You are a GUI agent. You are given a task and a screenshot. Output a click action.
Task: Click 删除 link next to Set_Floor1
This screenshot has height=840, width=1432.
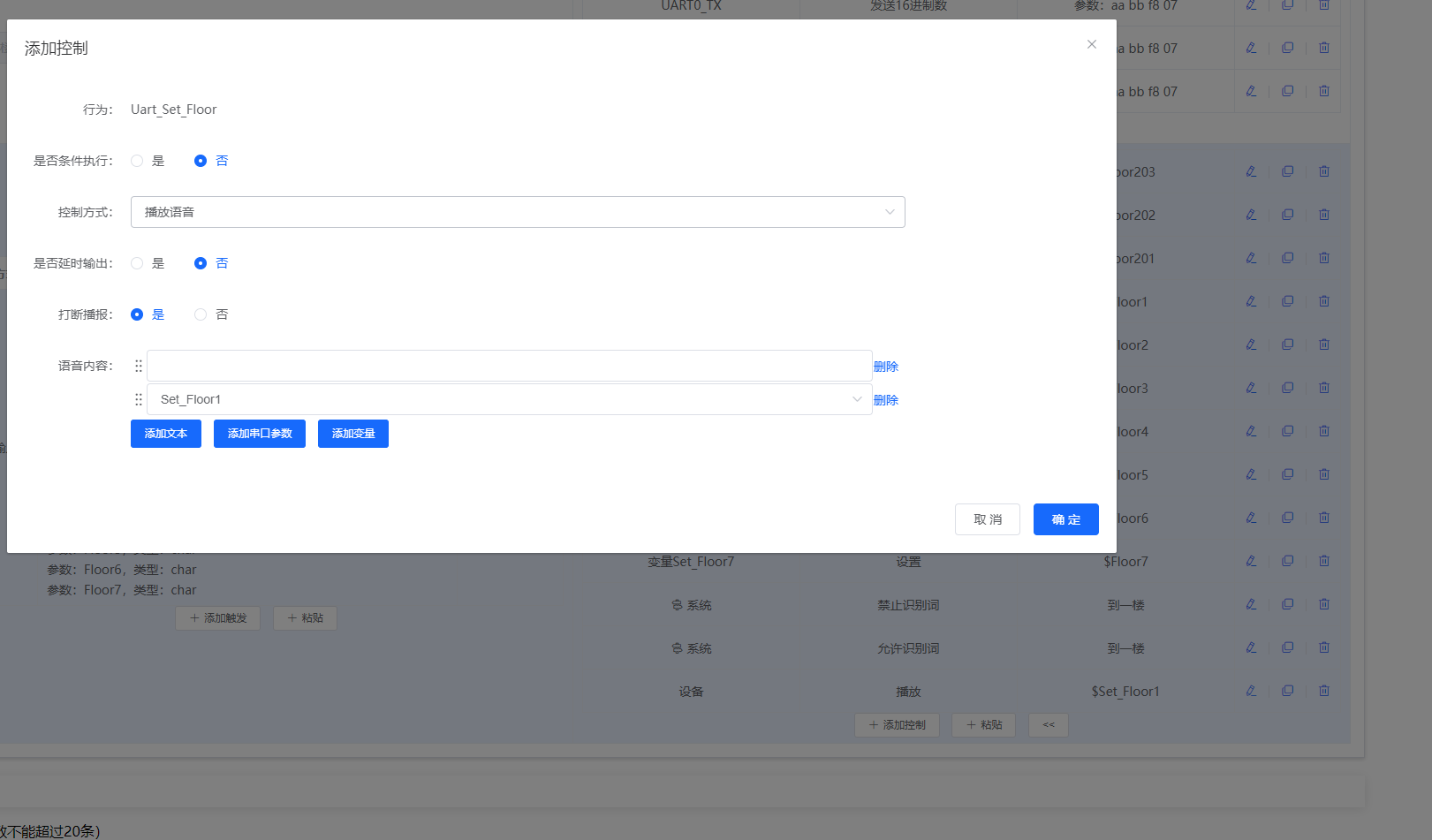[x=885, y=400]
